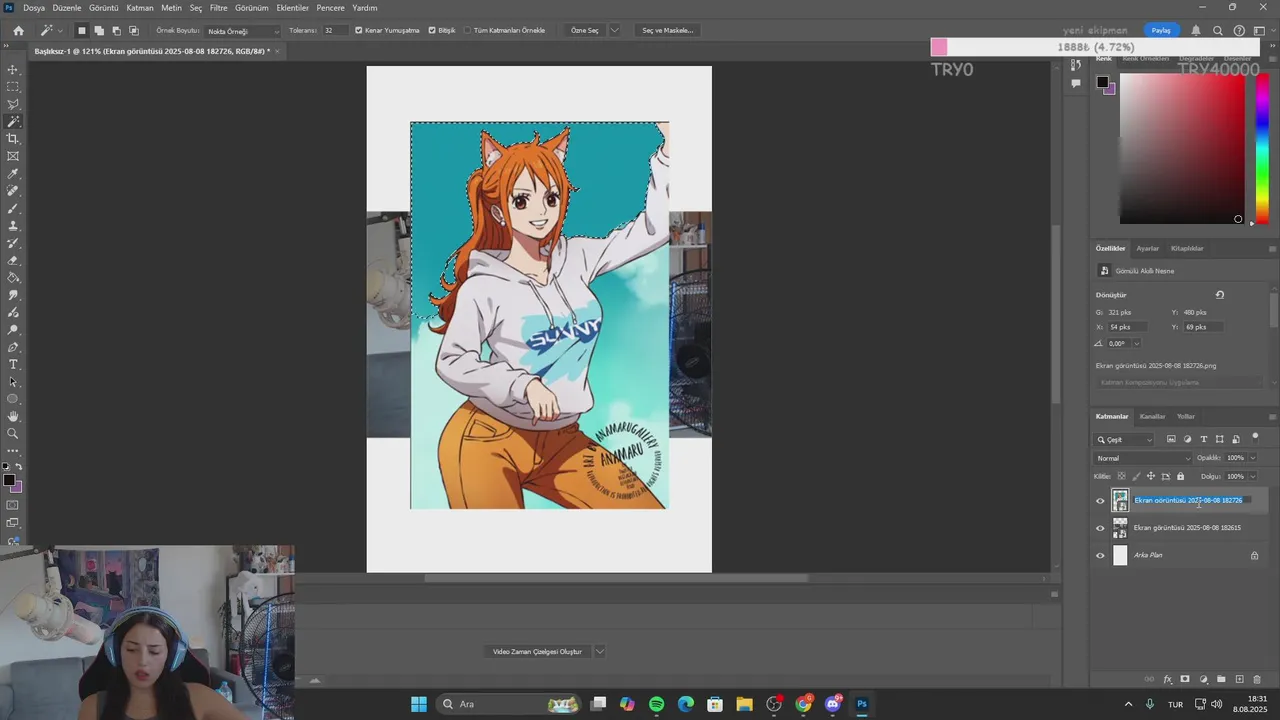Select the Move tool

[13, 70]
